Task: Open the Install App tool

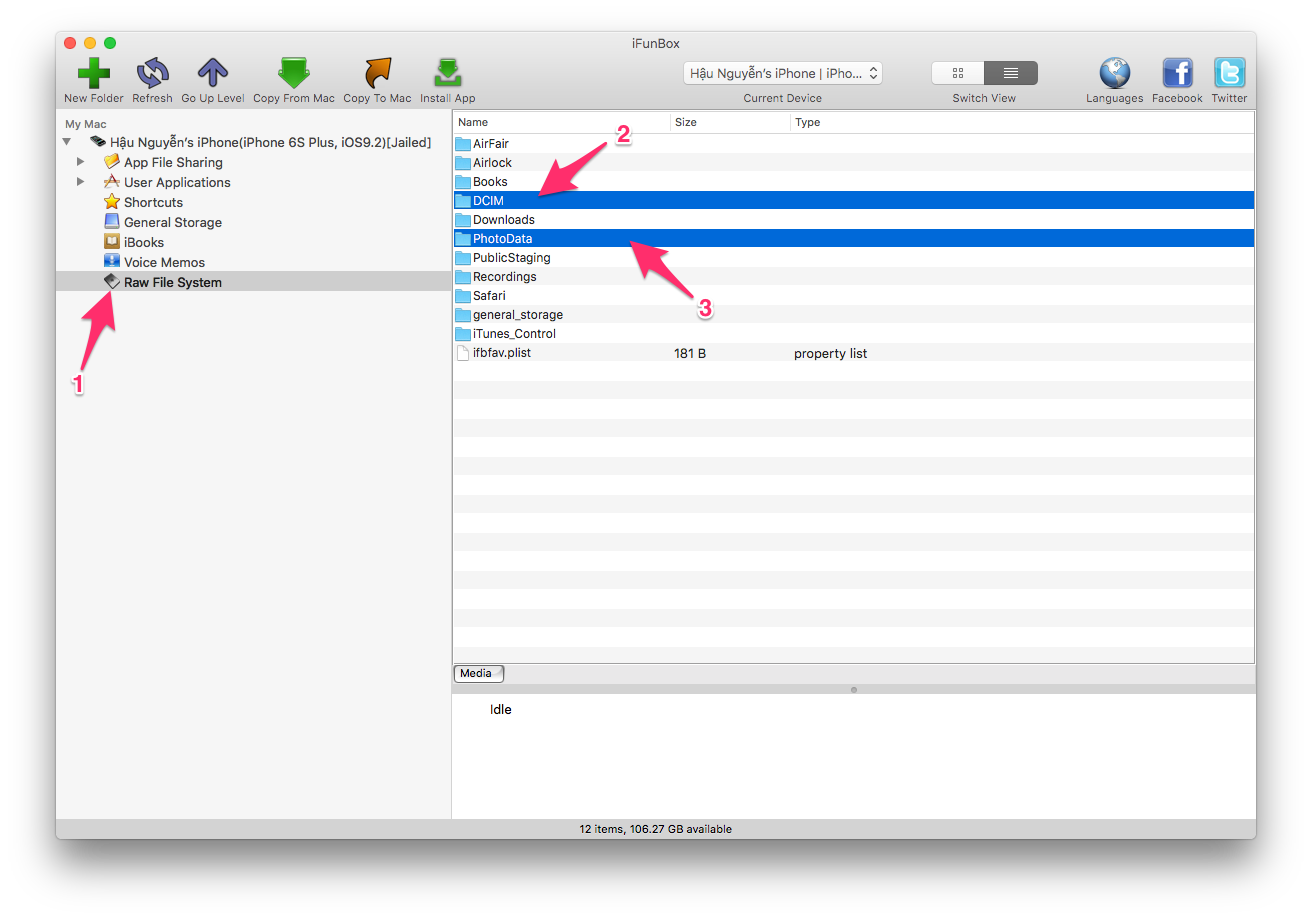Action: click(447, 74)
